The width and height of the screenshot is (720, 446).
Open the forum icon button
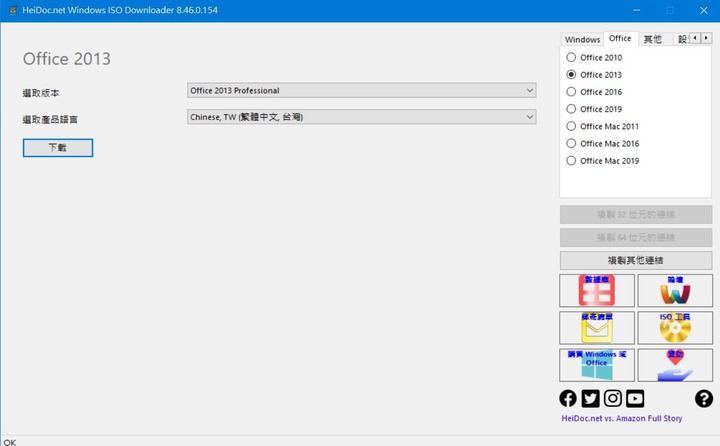675,290
